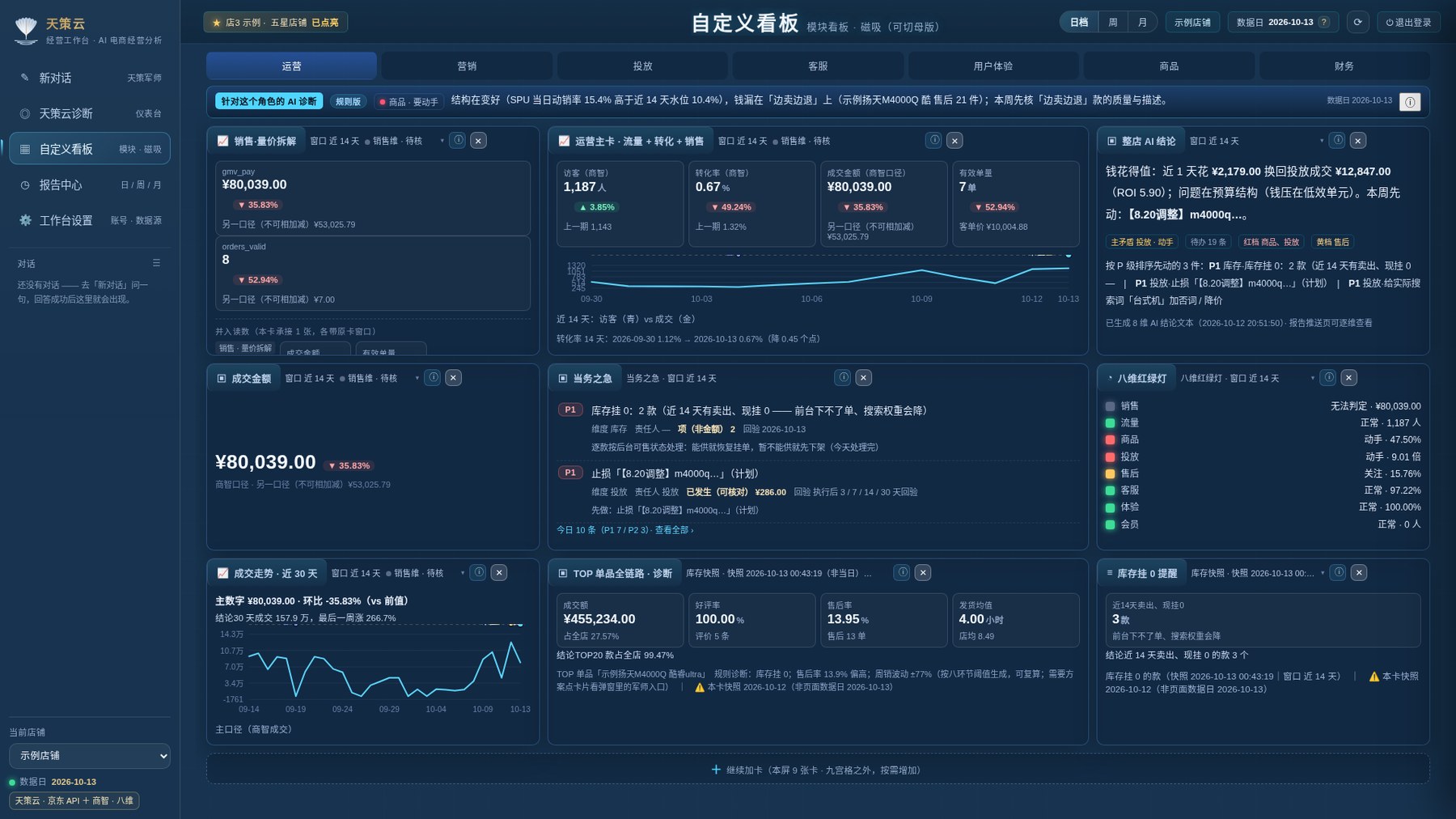Screen dimensions: 1456x819
Task: Switch to the 财务 tab
Action: pyautogui.click(x=1344, y=66)
